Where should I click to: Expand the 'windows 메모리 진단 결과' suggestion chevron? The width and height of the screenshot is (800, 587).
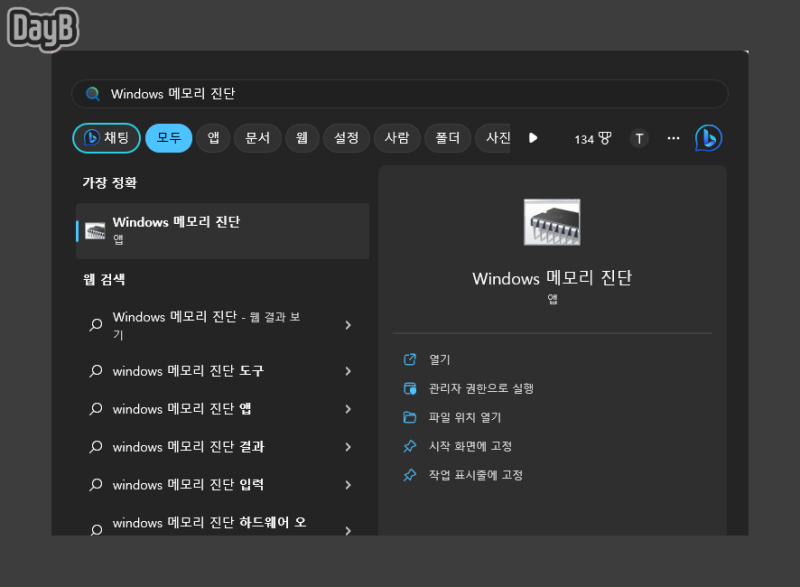pos(349,447)
